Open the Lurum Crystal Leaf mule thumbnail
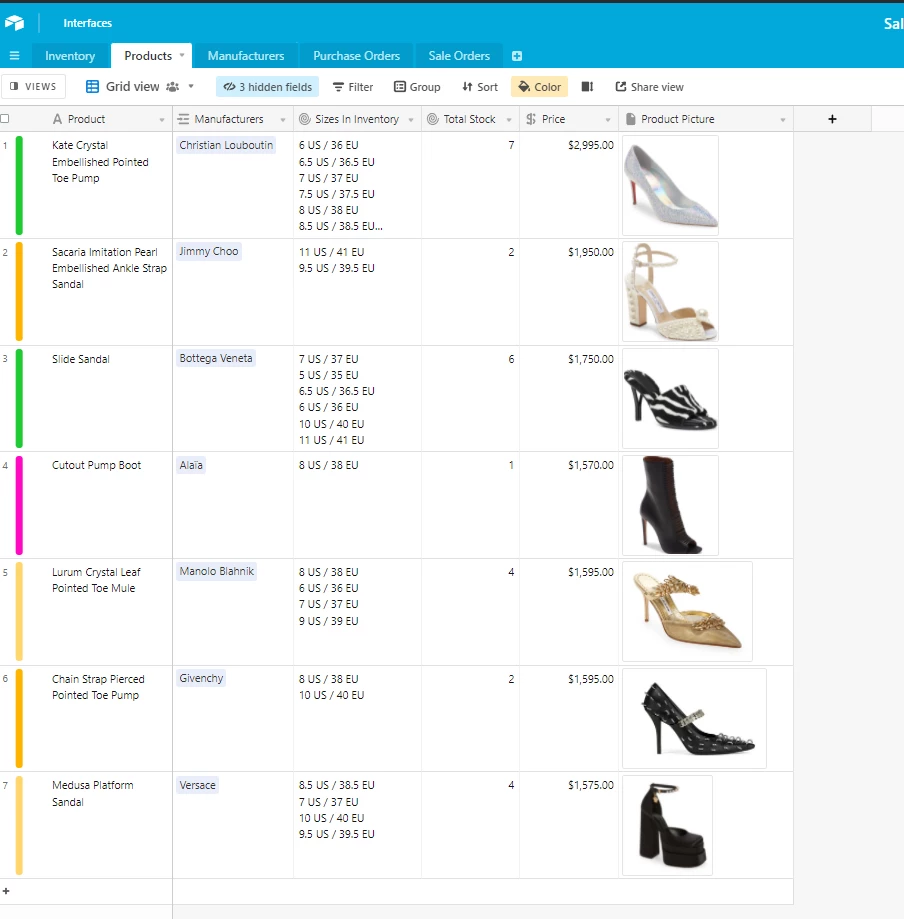 coord(687,611)
